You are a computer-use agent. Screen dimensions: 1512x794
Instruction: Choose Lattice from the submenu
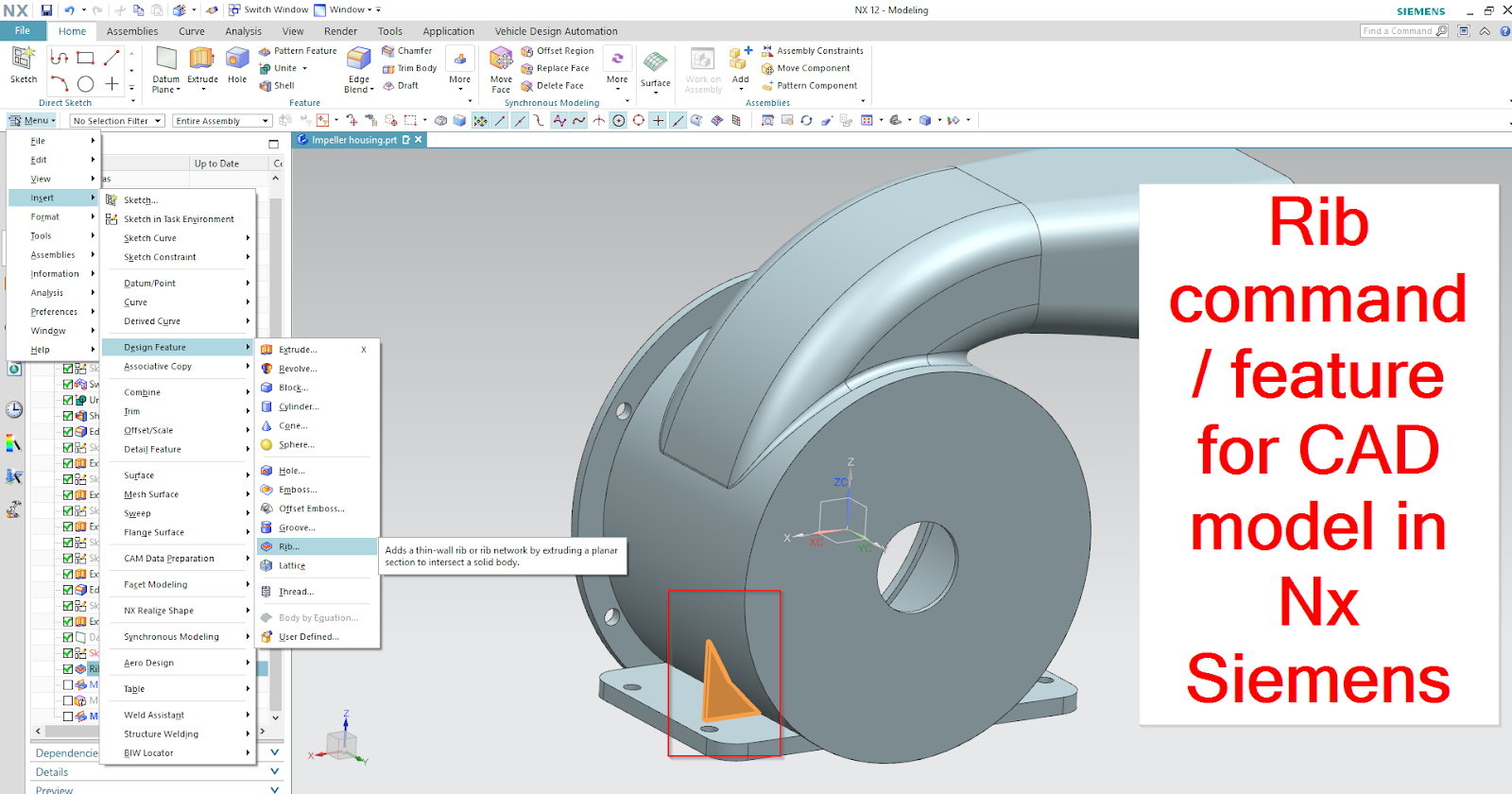click(318, 565)
